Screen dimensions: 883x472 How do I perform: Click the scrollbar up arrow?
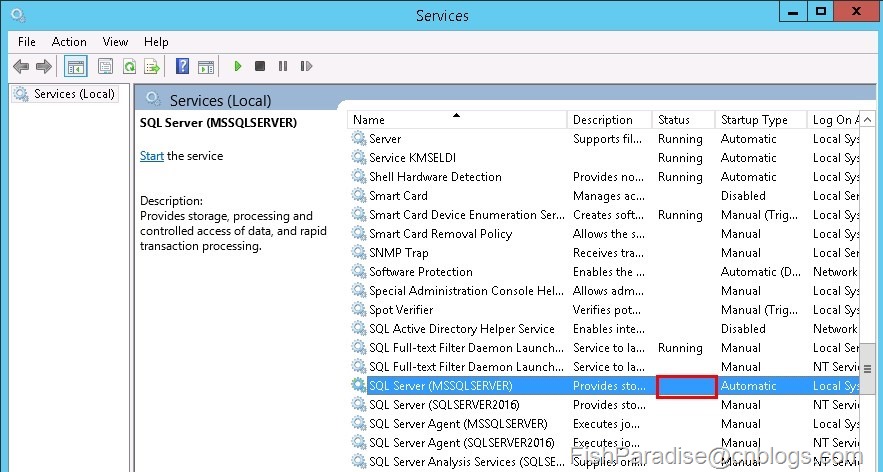867,119
